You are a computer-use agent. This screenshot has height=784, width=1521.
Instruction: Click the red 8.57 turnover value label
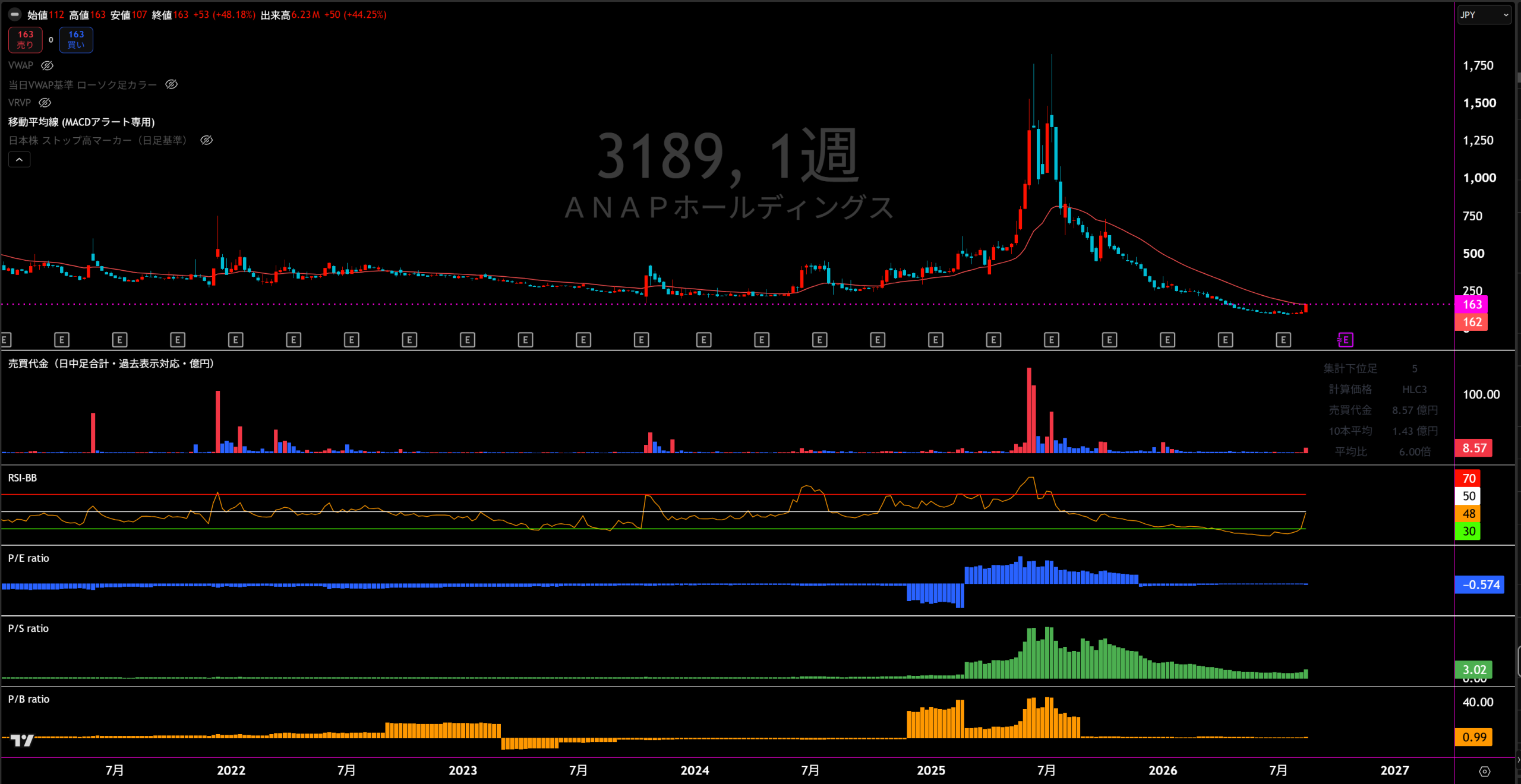(1475, 448)
